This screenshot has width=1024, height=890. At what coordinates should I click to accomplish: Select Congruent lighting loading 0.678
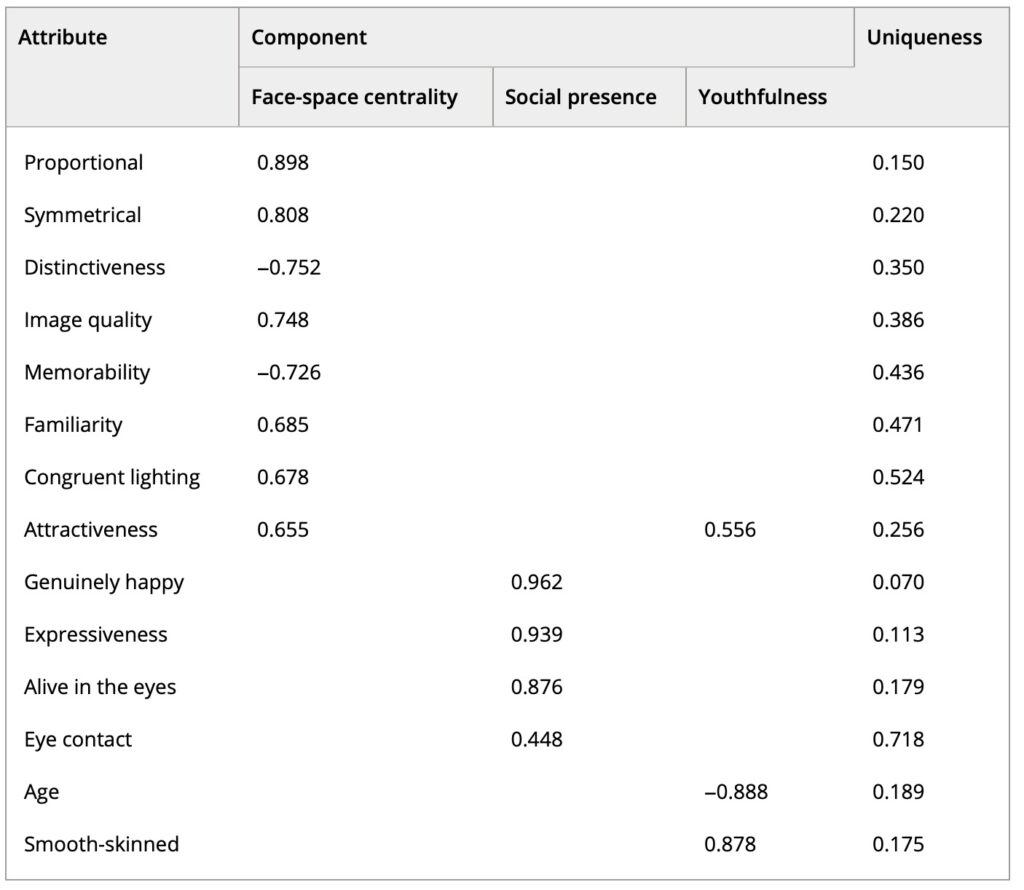click(x=283, y=477)
